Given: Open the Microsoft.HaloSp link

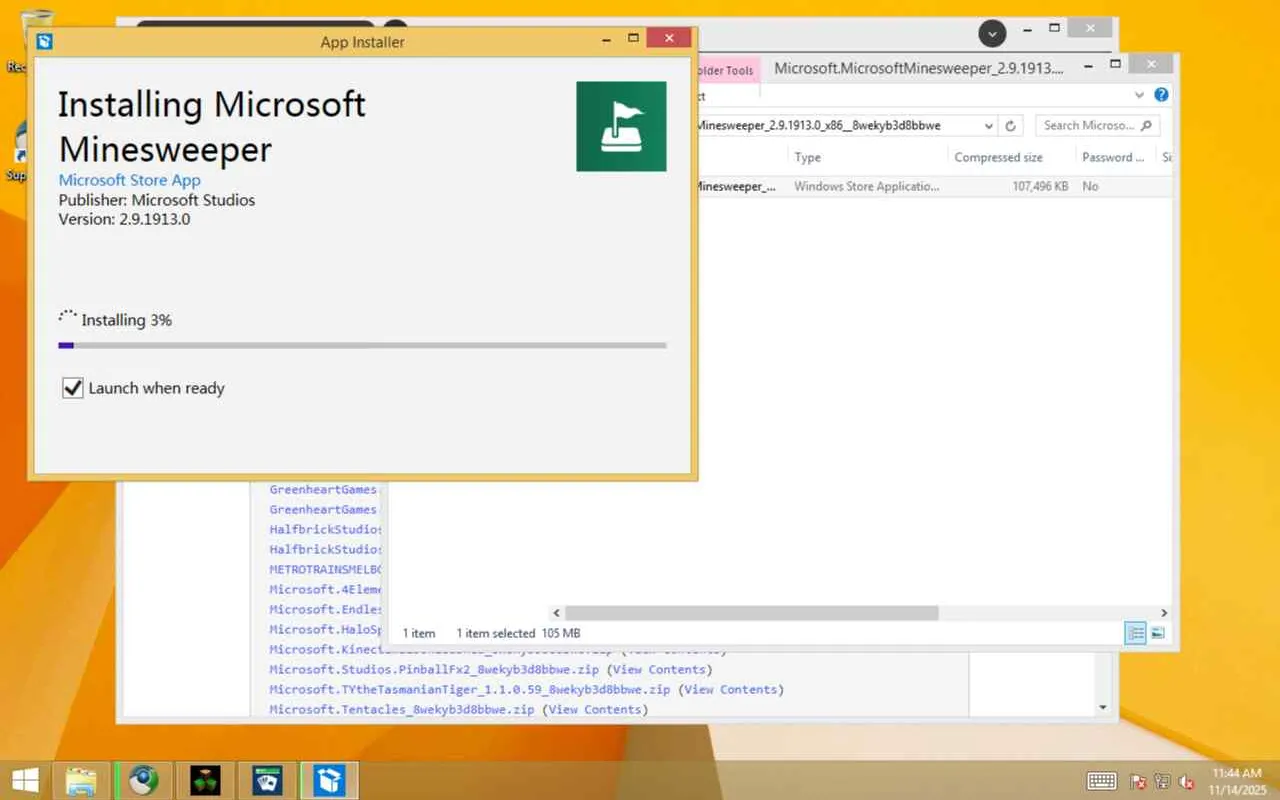Looking at the screenshot, I should click(325, 629).
